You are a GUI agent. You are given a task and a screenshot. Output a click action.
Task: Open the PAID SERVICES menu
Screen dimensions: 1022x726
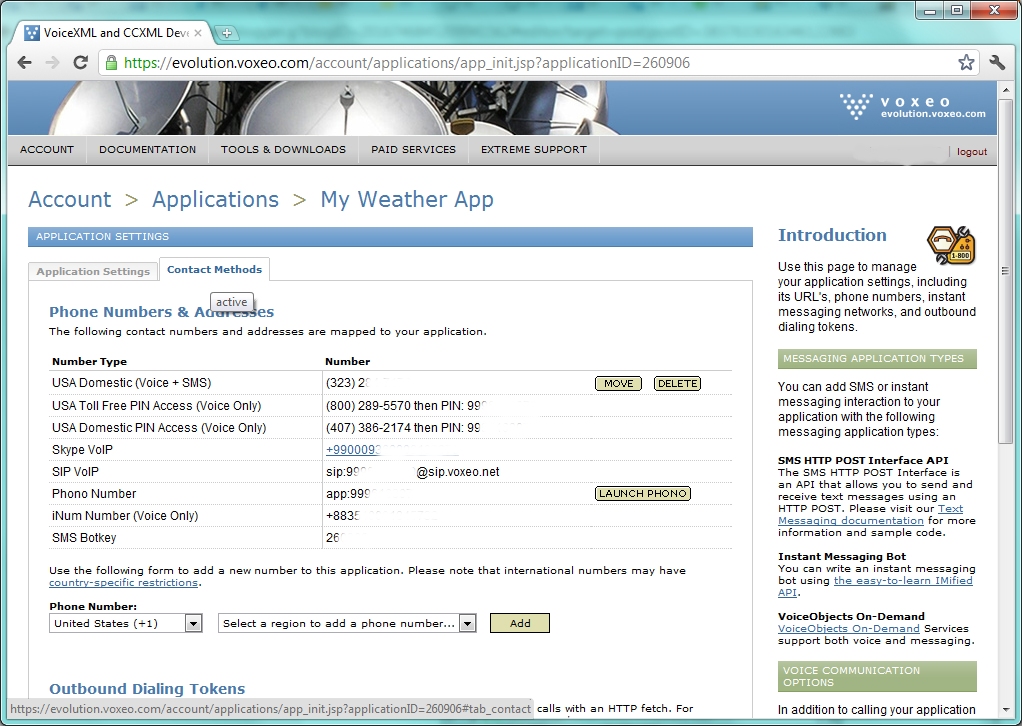pyautogui.click(x=413, y=149)
